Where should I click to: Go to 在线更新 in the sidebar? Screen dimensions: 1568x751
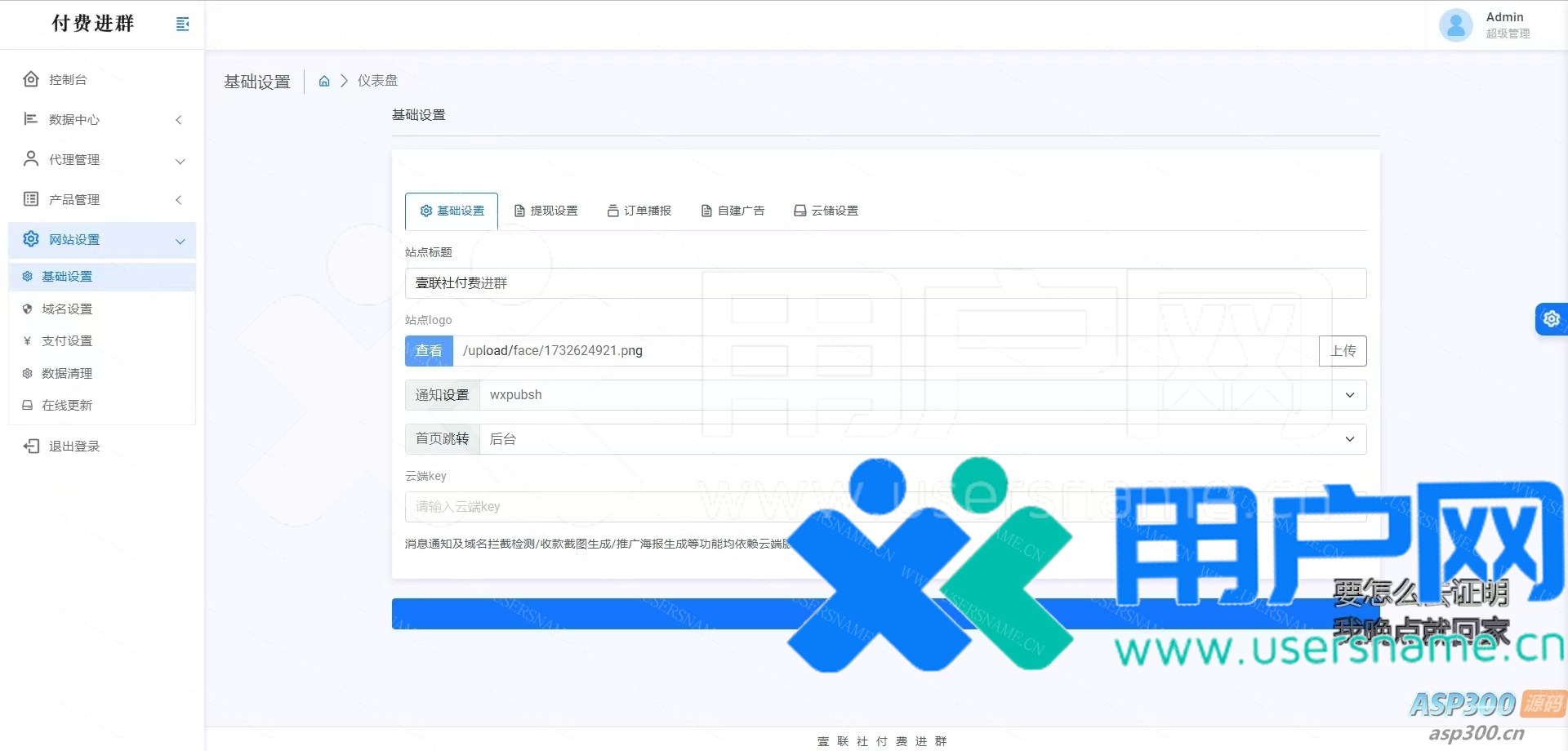[x=67, y=406]
